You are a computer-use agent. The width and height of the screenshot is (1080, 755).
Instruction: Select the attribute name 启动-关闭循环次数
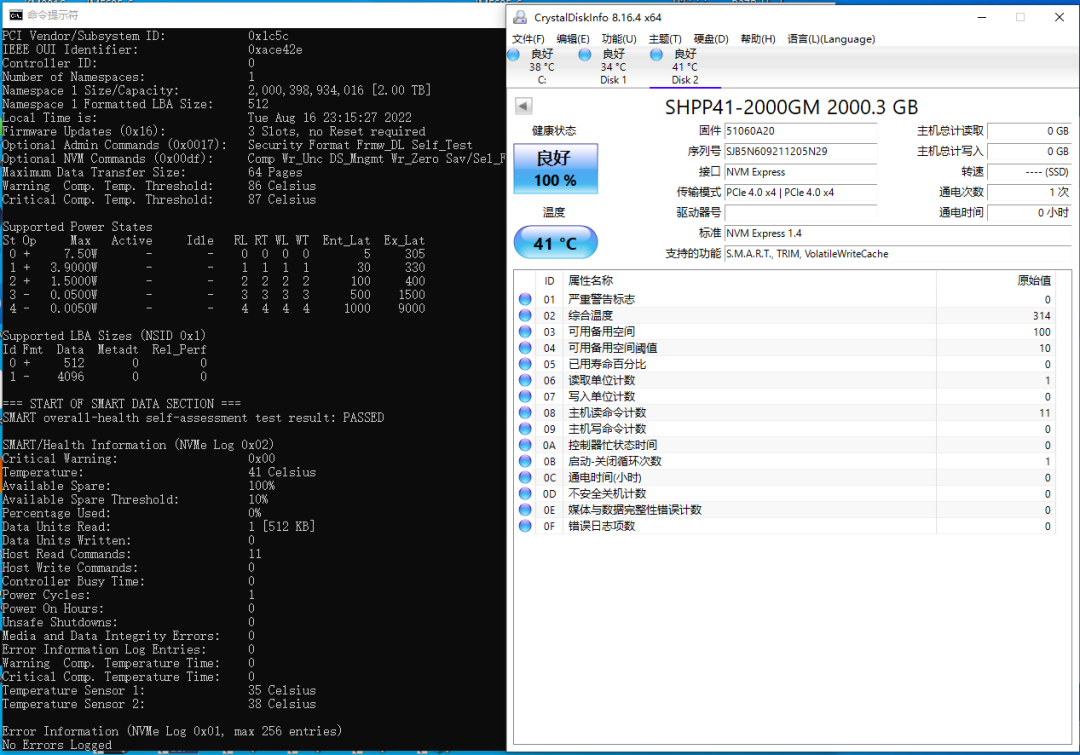coord(614,461)
